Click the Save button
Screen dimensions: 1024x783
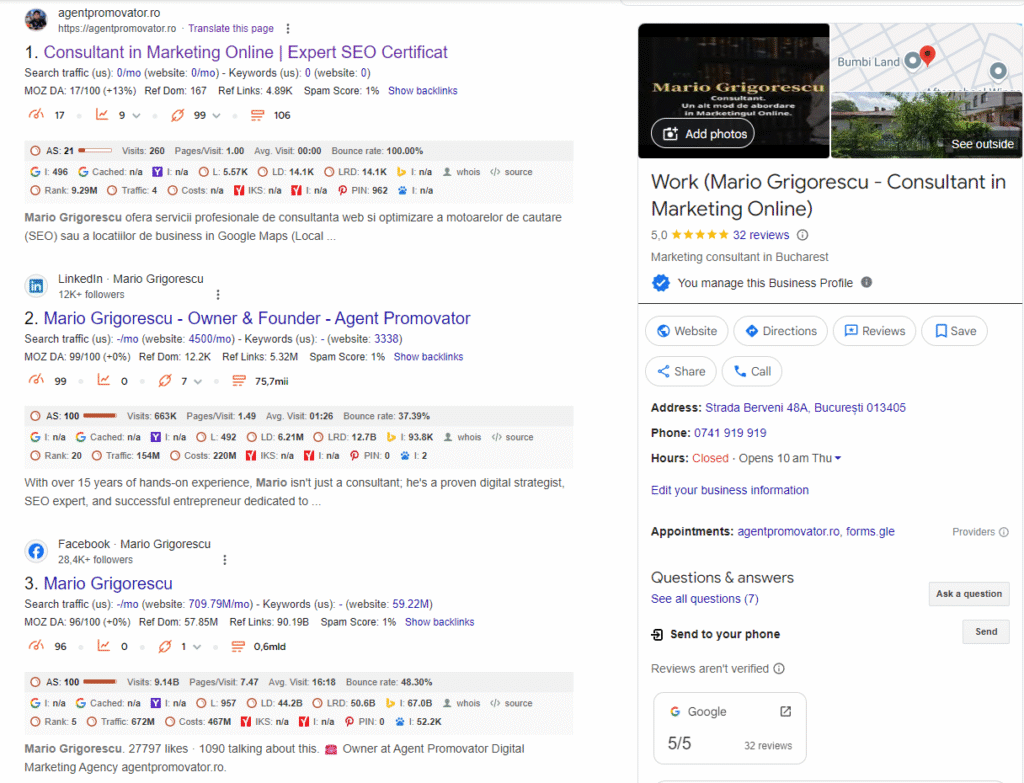pos(954,331)
